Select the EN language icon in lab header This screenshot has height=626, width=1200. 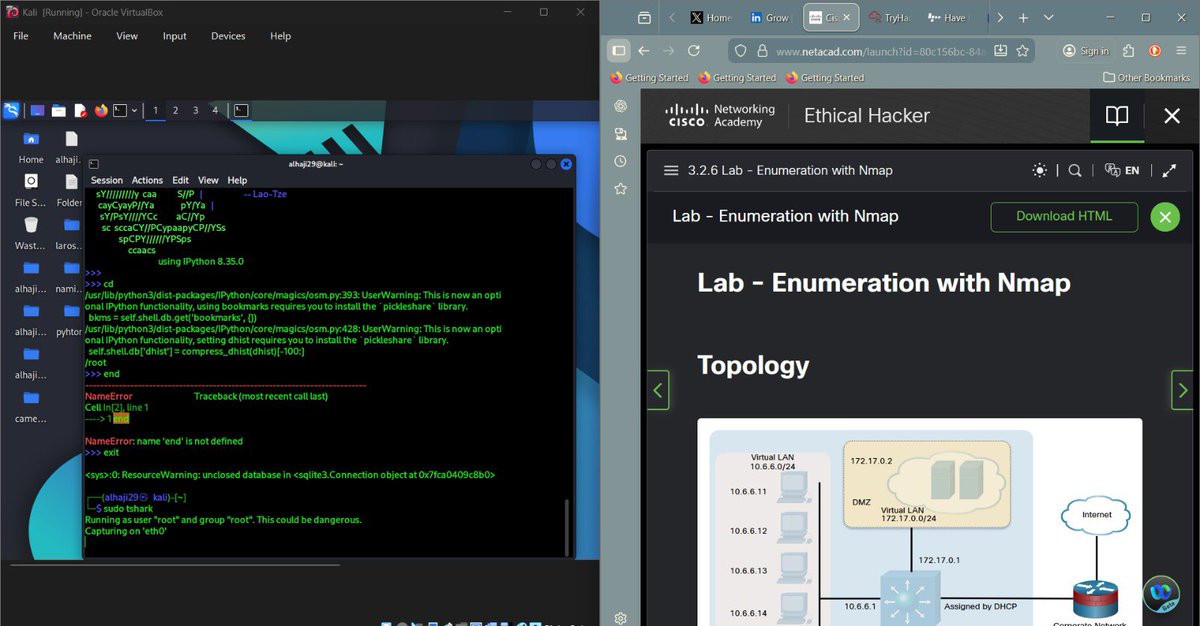coord(1122,170)
